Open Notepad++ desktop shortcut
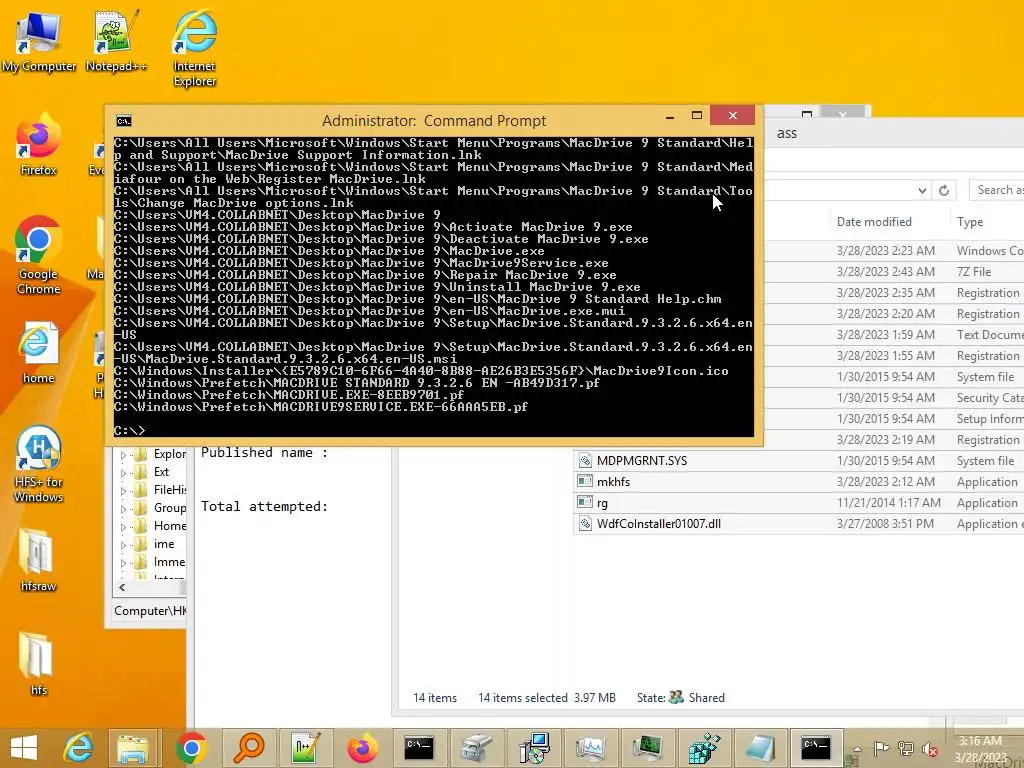This screenshot has height=768, width=1024. [116, 41]
